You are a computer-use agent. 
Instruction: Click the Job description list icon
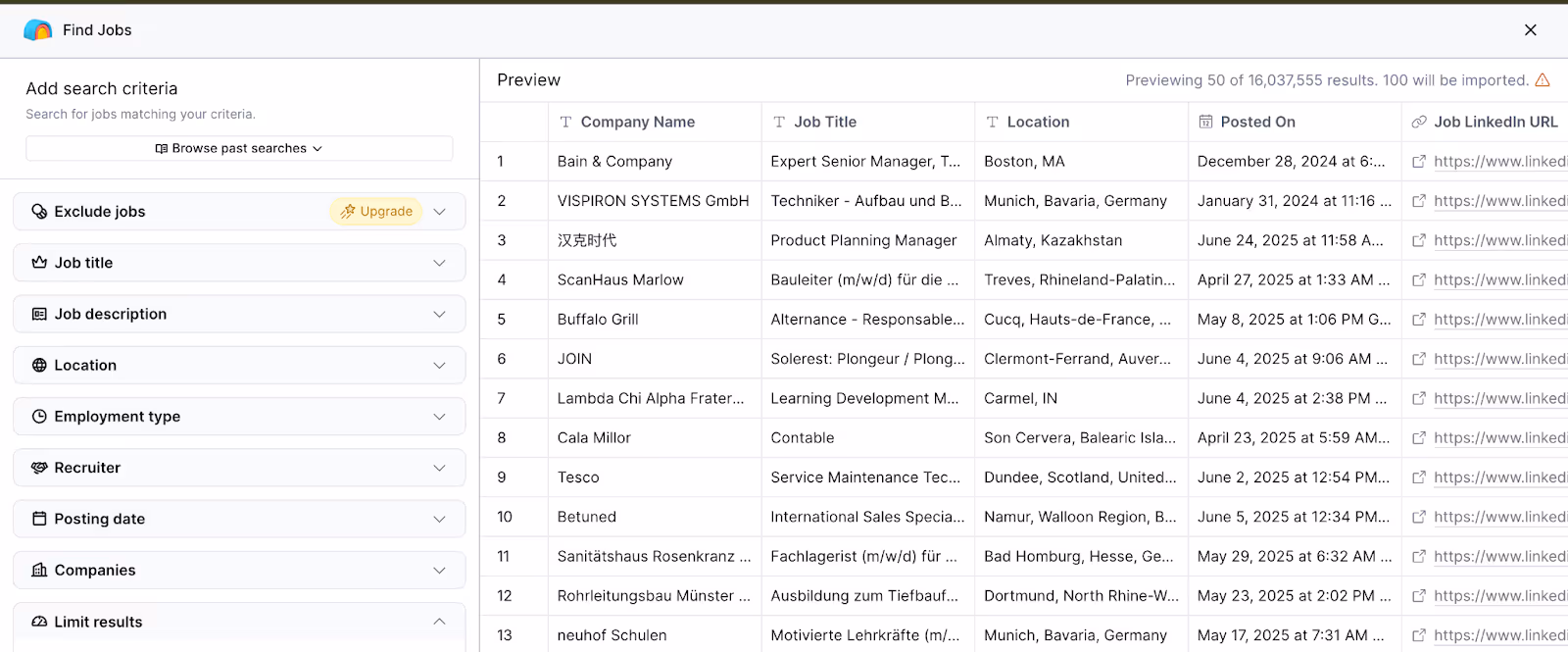(x=39, y=314)
